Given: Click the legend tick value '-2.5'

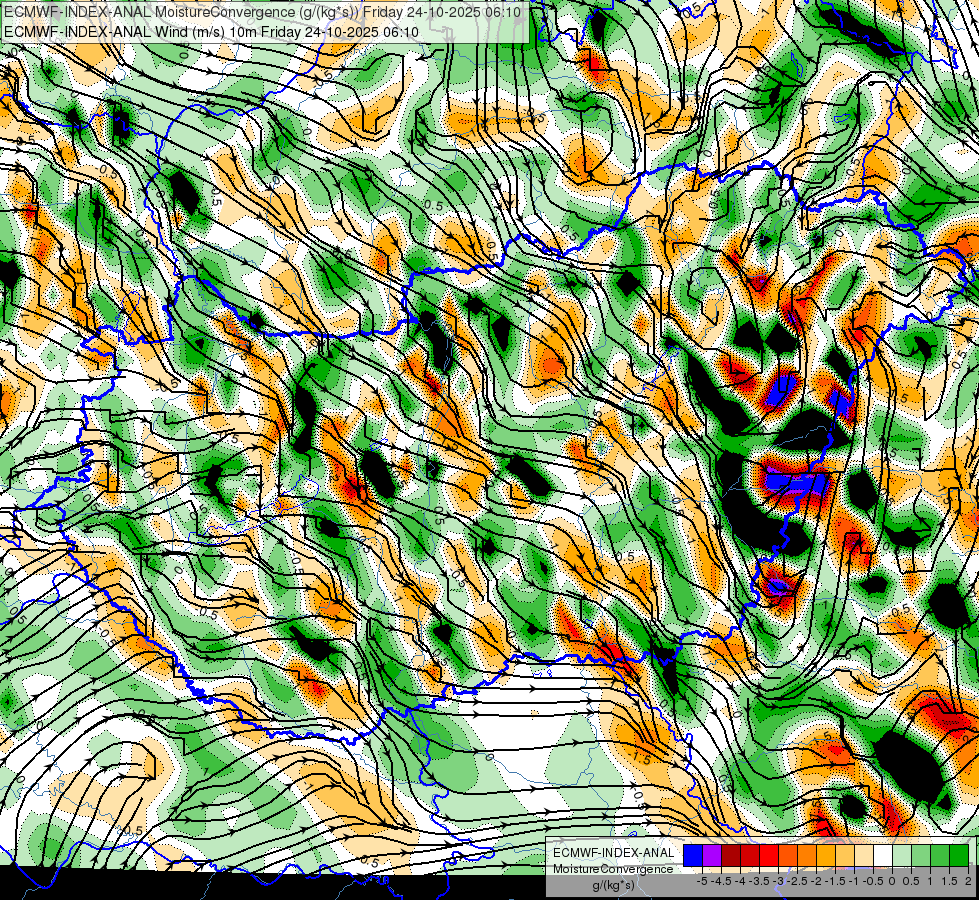Looking at the screenshot, I should [797, 881].
